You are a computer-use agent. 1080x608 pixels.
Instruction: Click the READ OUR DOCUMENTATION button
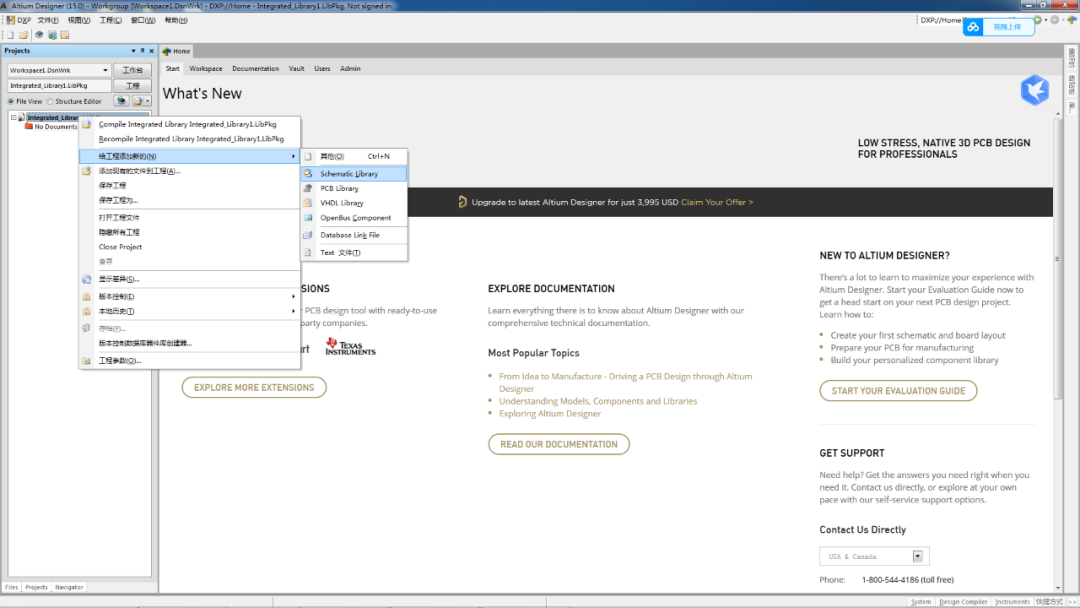click(559, 444)
